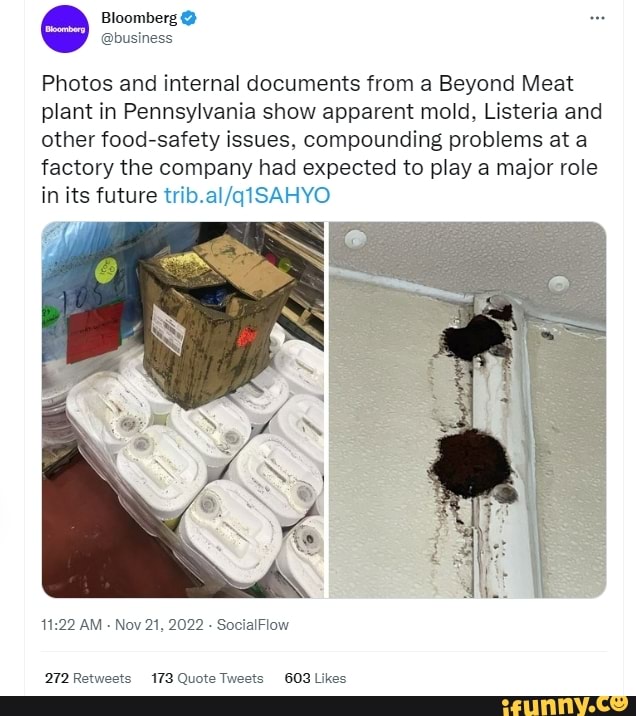This screenshot has height=716, width=636.
Task: Click the 11:22 AM time
Action: (72, 624)
